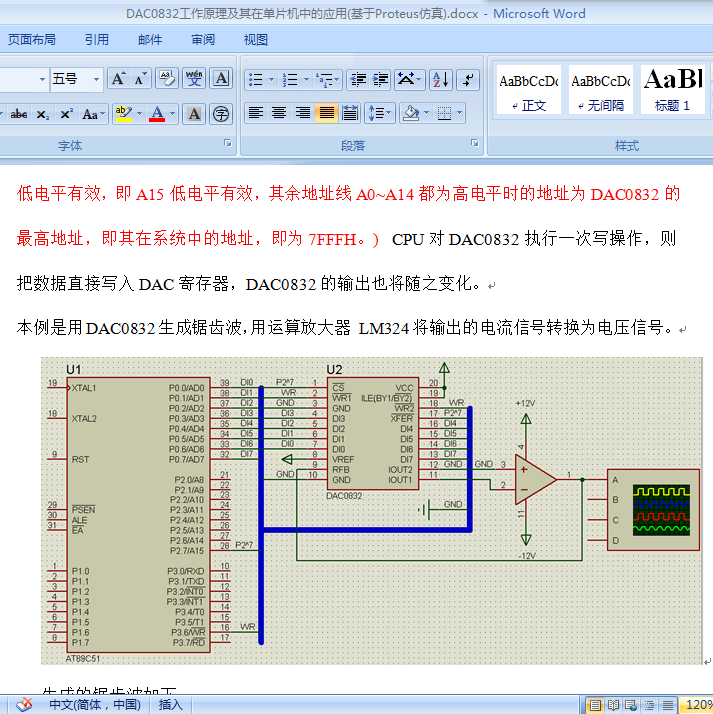Click the word 'LM324' in the paragraph
713x714 pixels.
tap(384, 328)
